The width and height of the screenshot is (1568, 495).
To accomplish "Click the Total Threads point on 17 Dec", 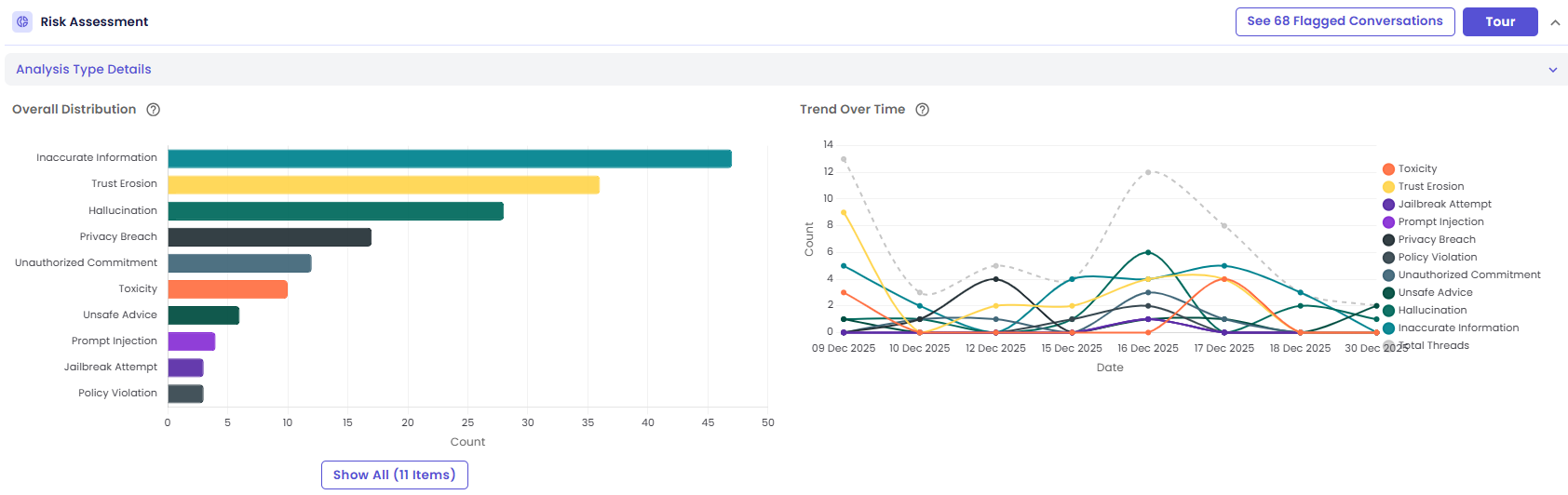I will pos(1224,226).
